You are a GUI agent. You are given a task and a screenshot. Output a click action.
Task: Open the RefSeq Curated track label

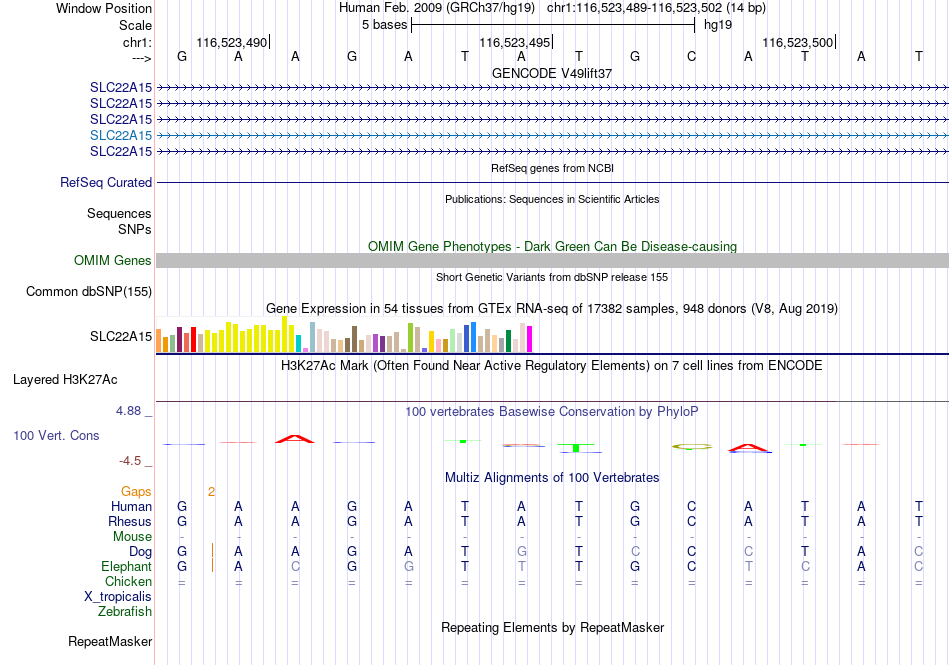coord(106,182)
